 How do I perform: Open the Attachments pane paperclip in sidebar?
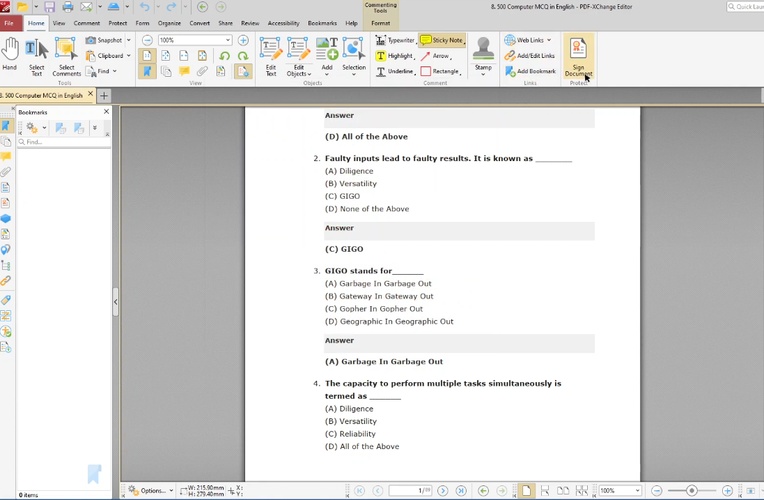tap(6, 172)
